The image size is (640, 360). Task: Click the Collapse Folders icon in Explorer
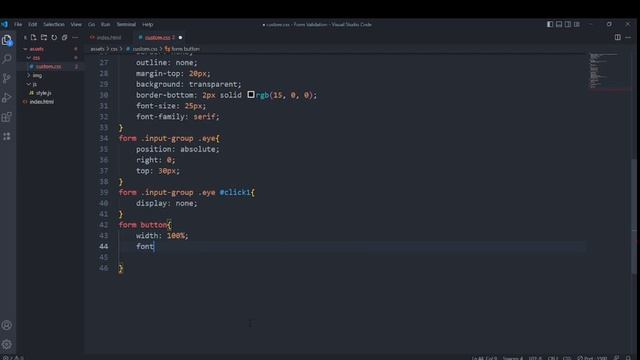click(64, 38)
